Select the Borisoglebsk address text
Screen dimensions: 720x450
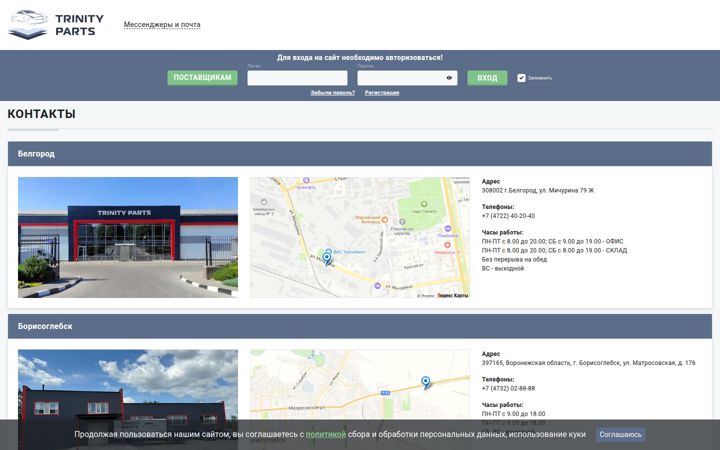[x=589, y=363]
